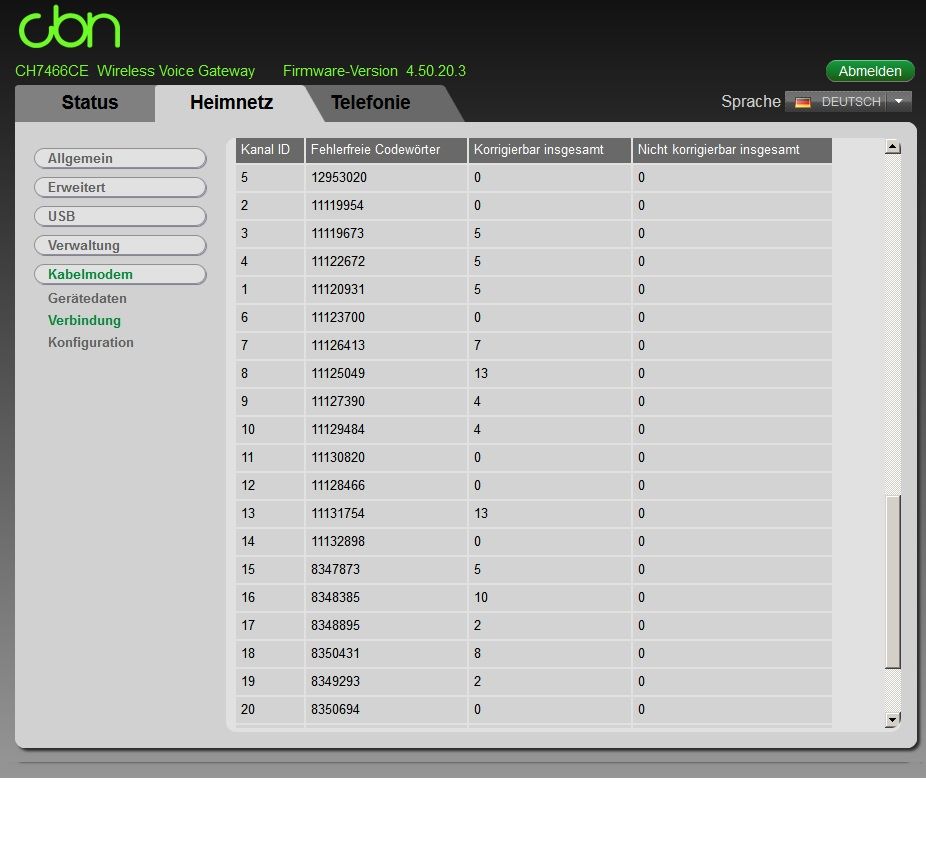
Task: Select the value 11126413
Action: (338, 345)
